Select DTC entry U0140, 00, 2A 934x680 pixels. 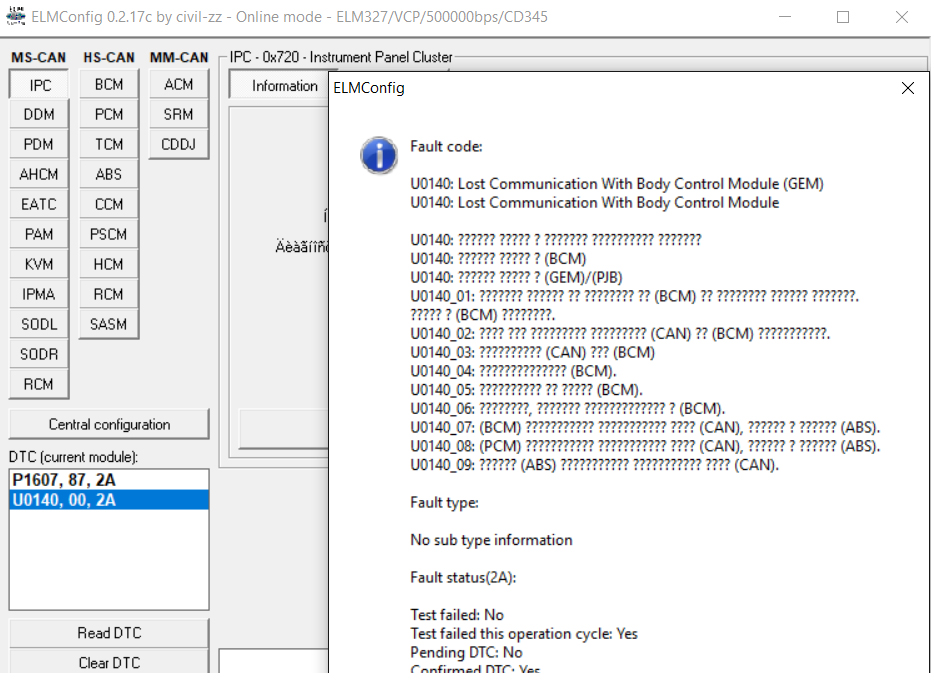(64, 500)
